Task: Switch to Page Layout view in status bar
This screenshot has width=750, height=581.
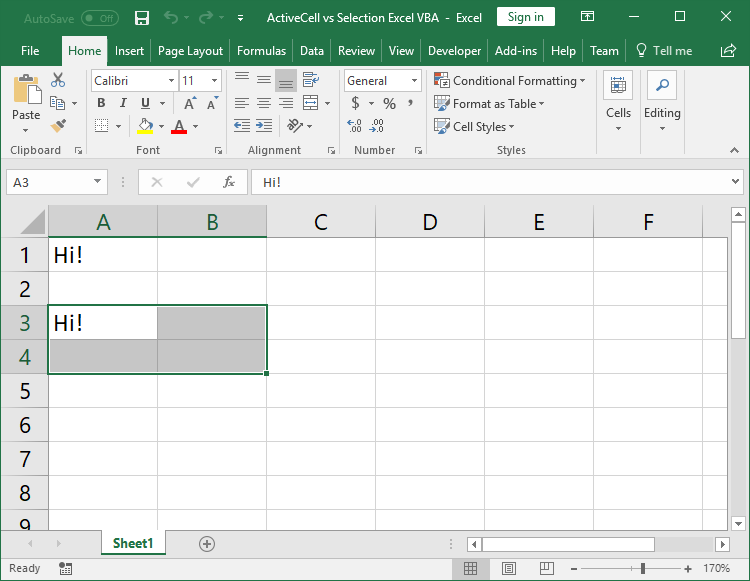Action: [x=508, y=568]
